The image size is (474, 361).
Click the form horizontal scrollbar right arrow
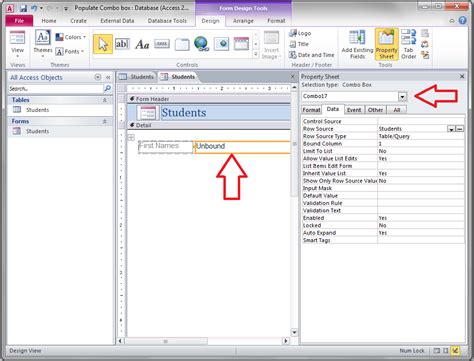286,341
